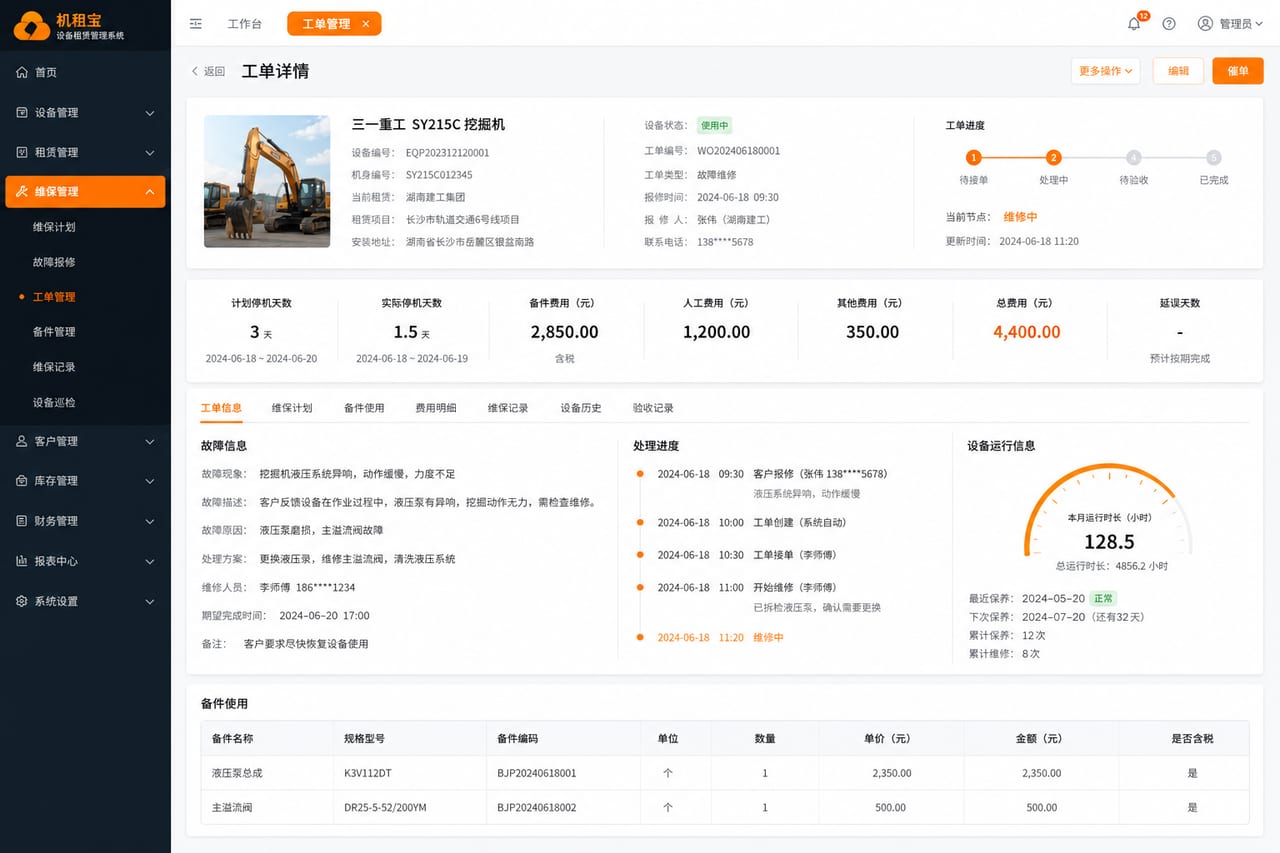Click progress step 已完成 circle

1213,157
